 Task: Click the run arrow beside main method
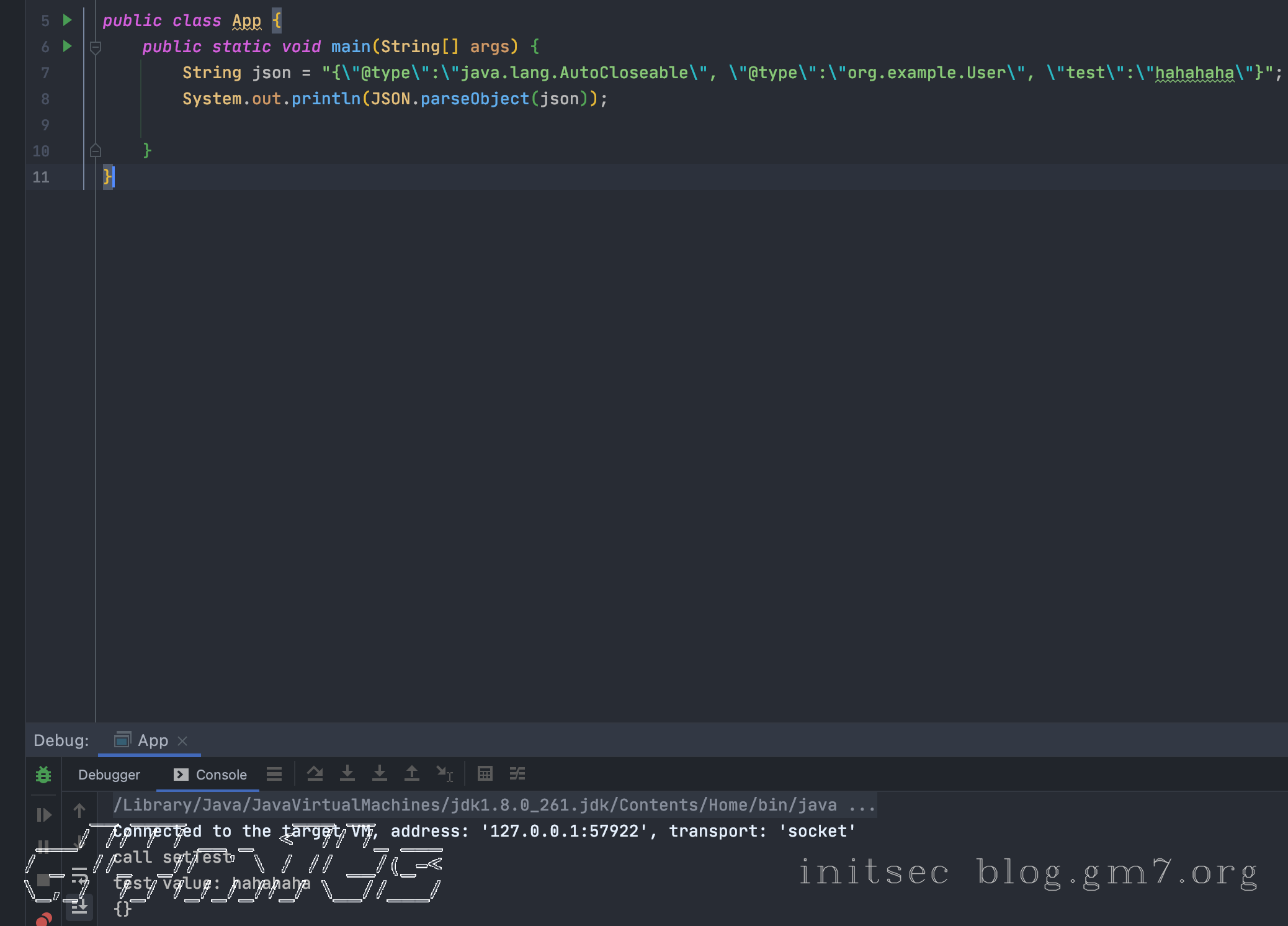coord(68,47)
